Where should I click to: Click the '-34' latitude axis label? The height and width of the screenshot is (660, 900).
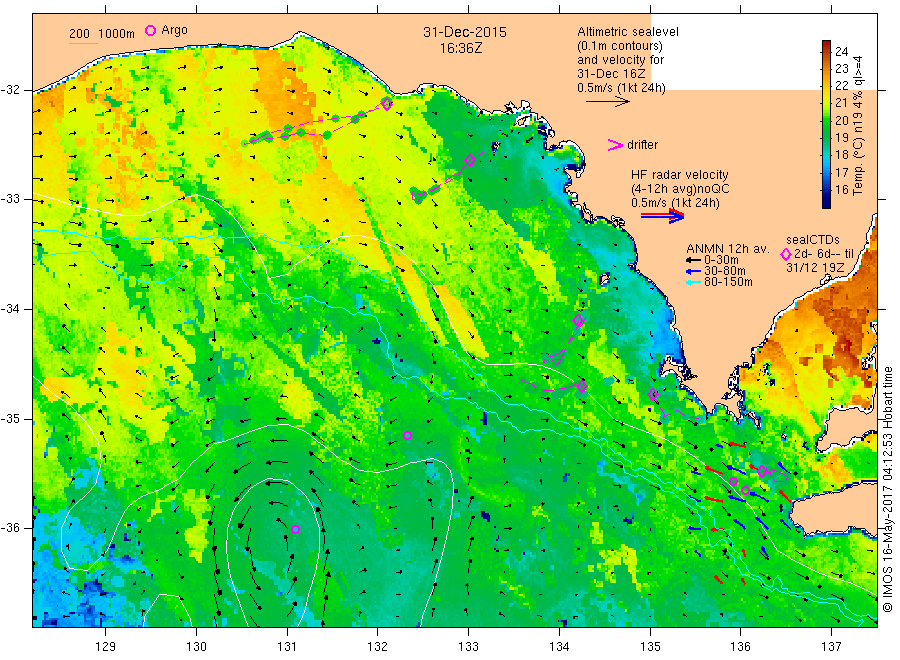(x=10, y=309)
